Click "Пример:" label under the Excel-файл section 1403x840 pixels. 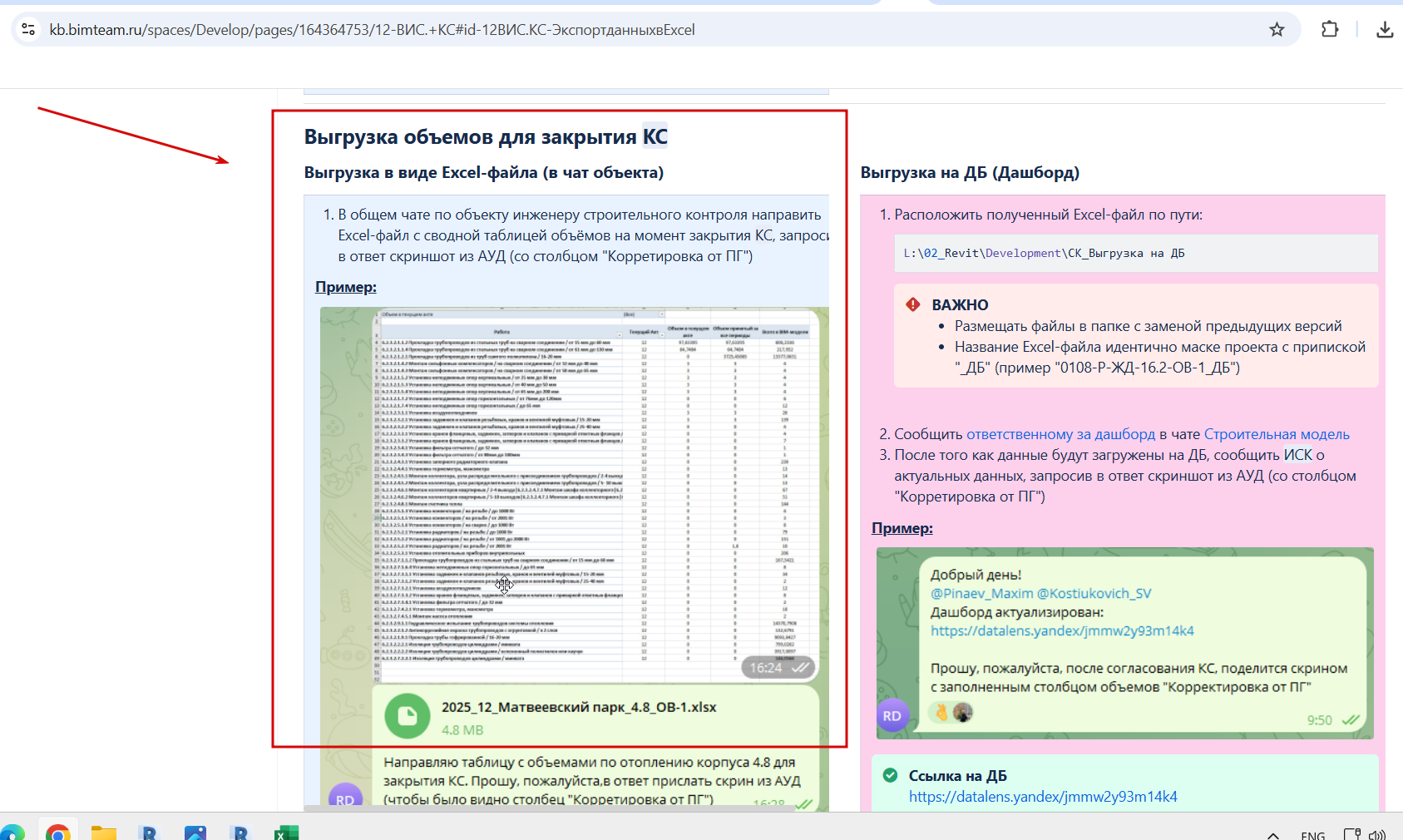(x=346, y=287)
